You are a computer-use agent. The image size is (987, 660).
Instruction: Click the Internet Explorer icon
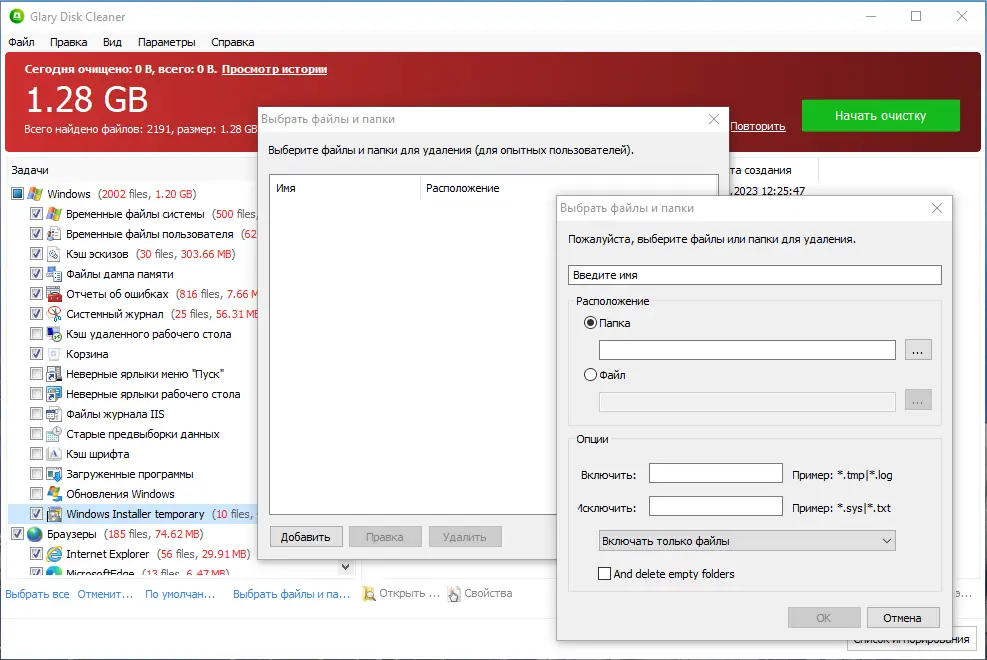coord(54,554)
